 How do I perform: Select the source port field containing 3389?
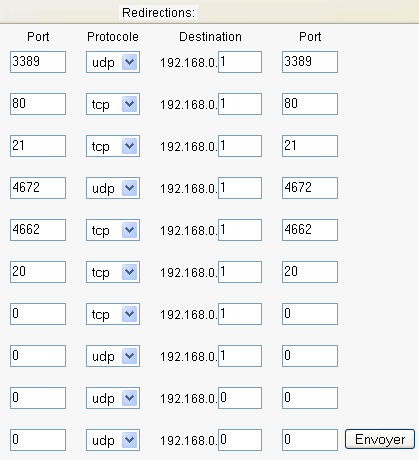click(x=38, y=62)
